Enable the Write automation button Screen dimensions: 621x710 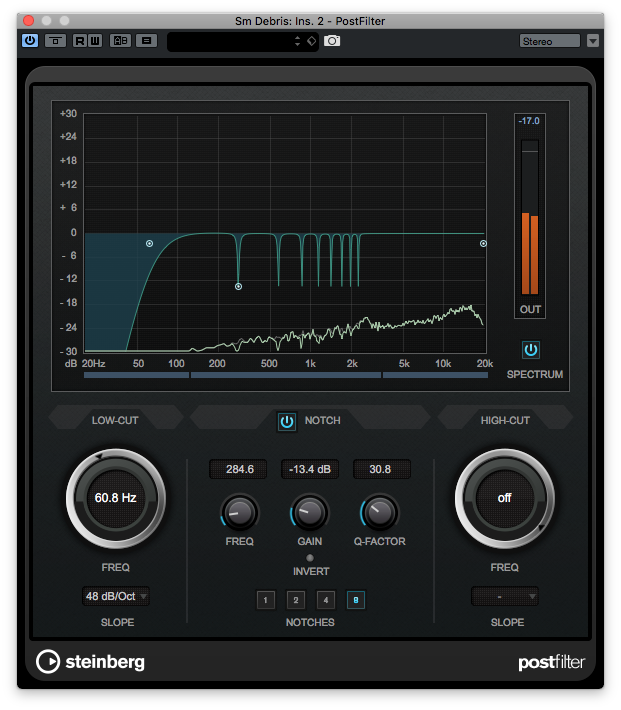[x=96, y=41]
